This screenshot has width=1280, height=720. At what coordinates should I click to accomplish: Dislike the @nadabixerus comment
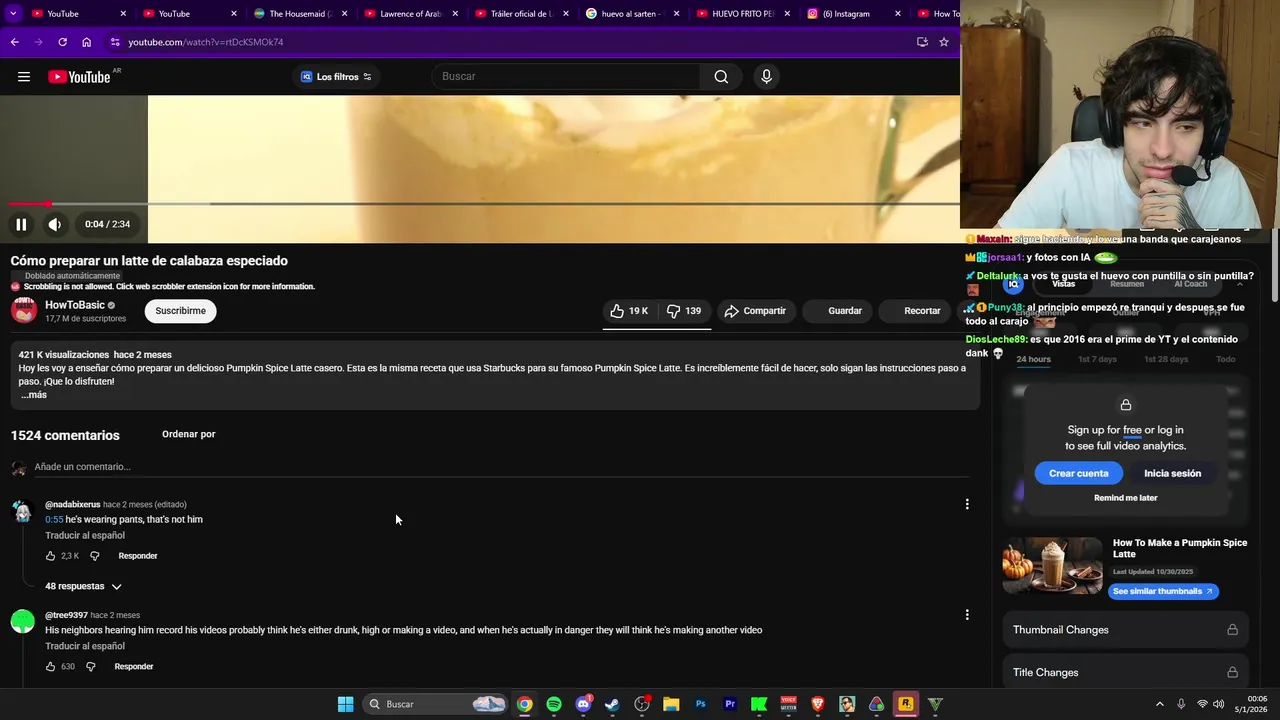point(95,556)
